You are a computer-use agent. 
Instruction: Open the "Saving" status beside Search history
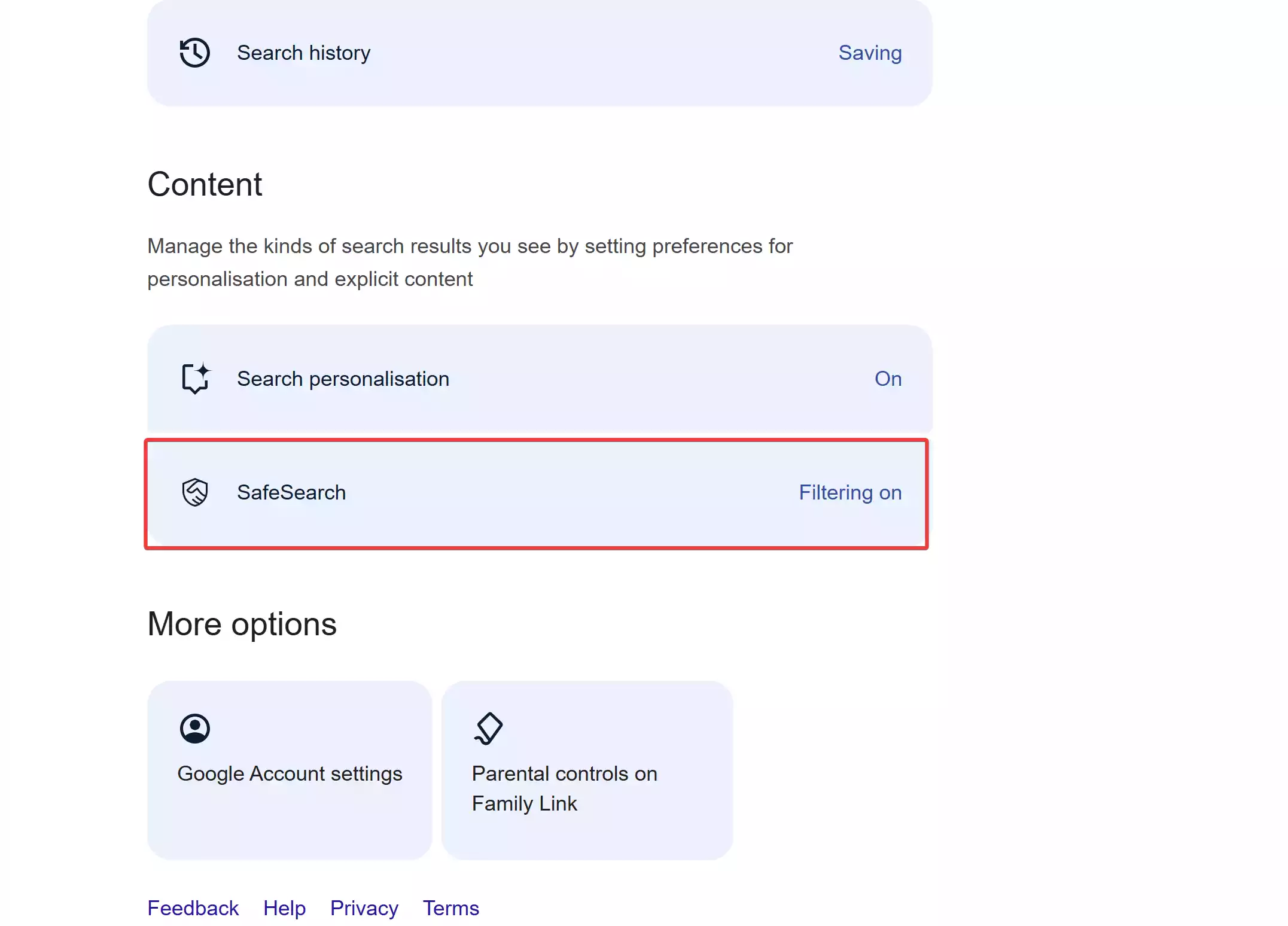(x=870, y=53)
